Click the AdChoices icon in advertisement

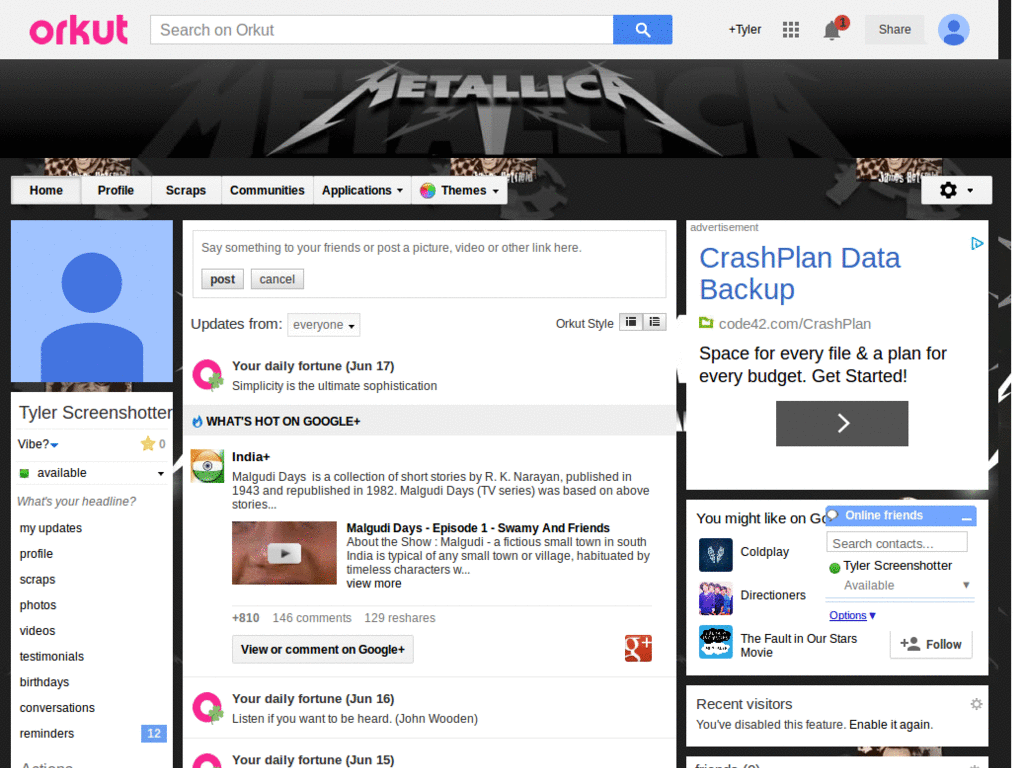tap(976, 244)
